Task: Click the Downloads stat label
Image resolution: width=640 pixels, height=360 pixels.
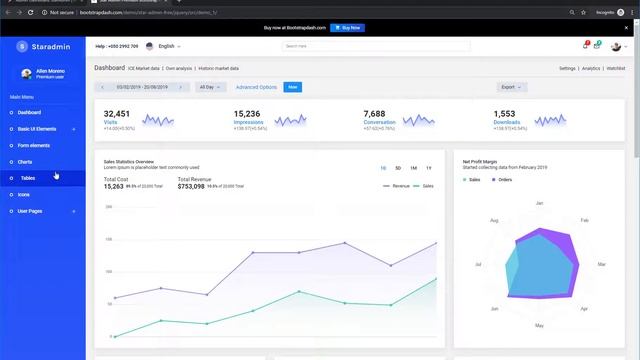Action: pos(507,122)
